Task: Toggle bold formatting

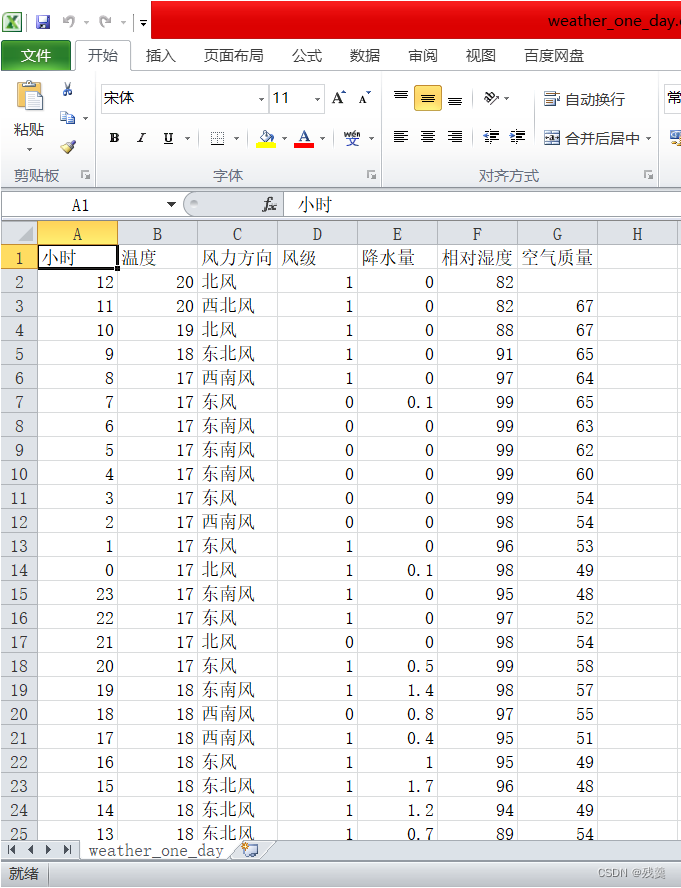Action: click(114, 138)
